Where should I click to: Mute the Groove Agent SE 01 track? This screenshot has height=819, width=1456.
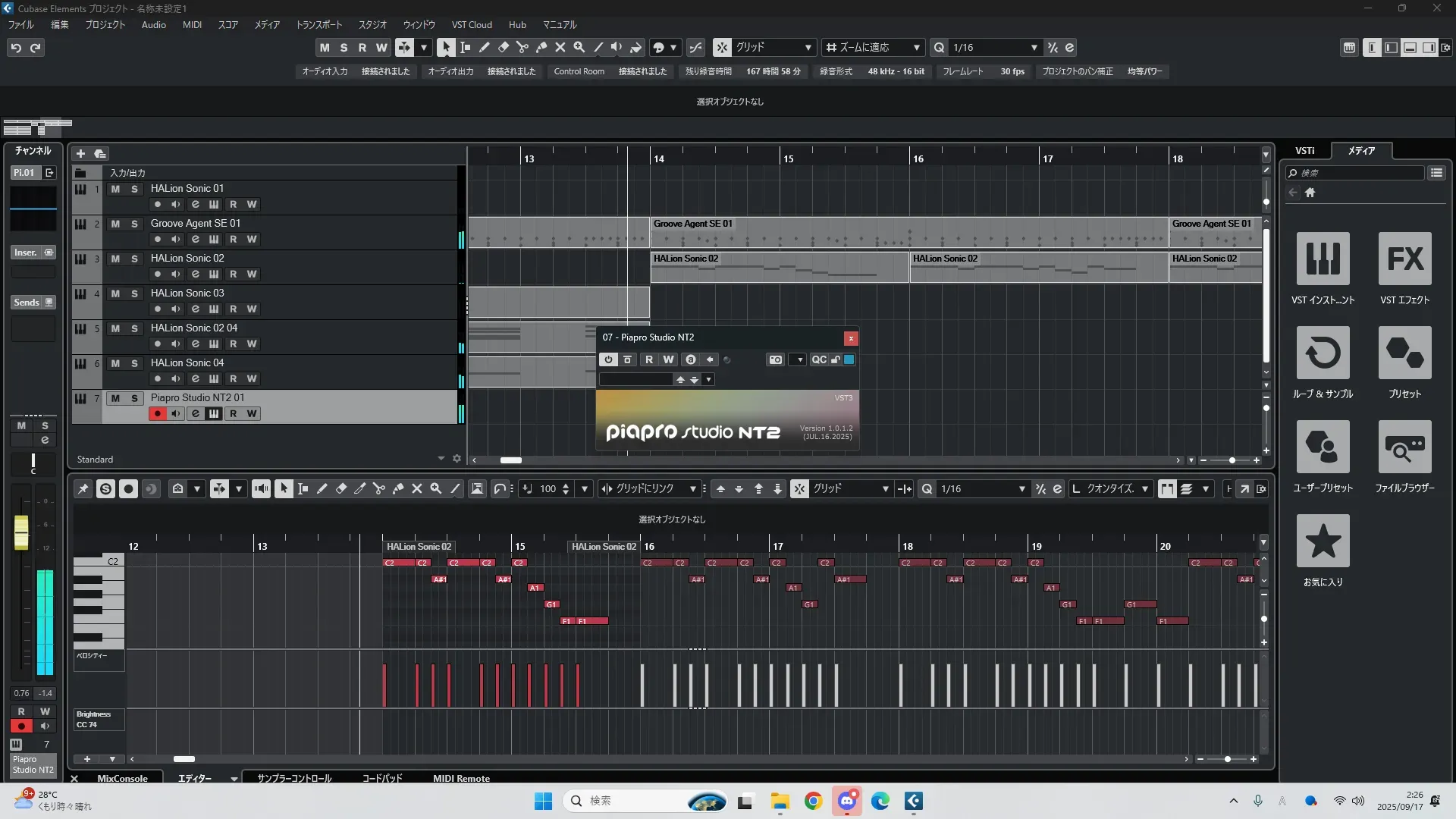click(115, 224)
